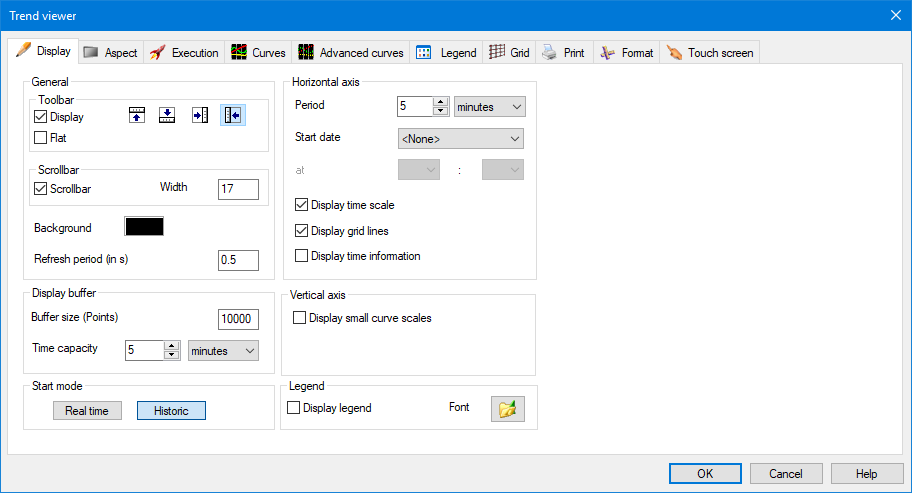The image size is (912, 493).
Task: Enable Display small curve scales
Action: pos(300,318)
